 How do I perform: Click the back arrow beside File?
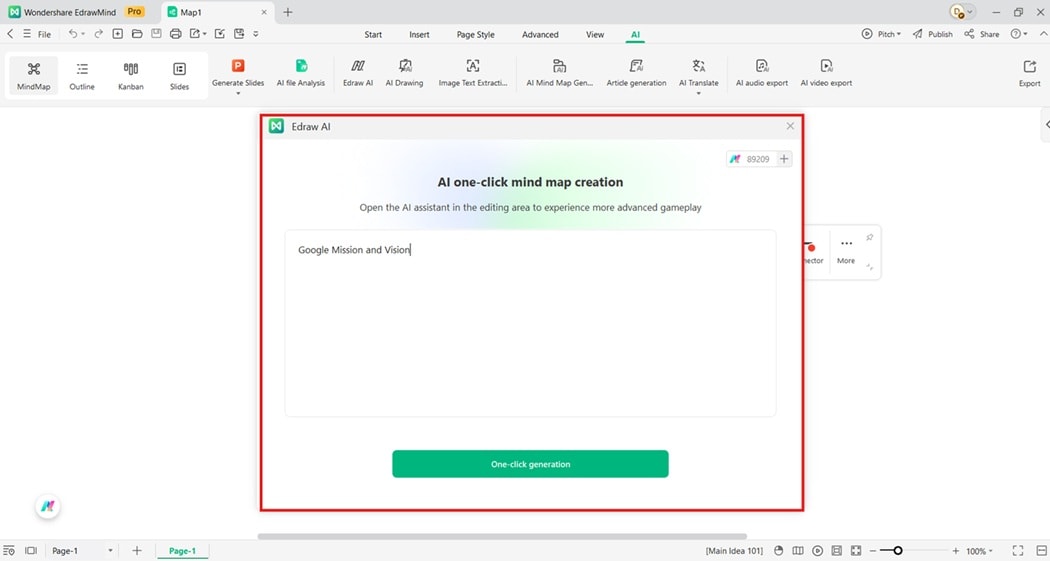click(x=10, y=33)
